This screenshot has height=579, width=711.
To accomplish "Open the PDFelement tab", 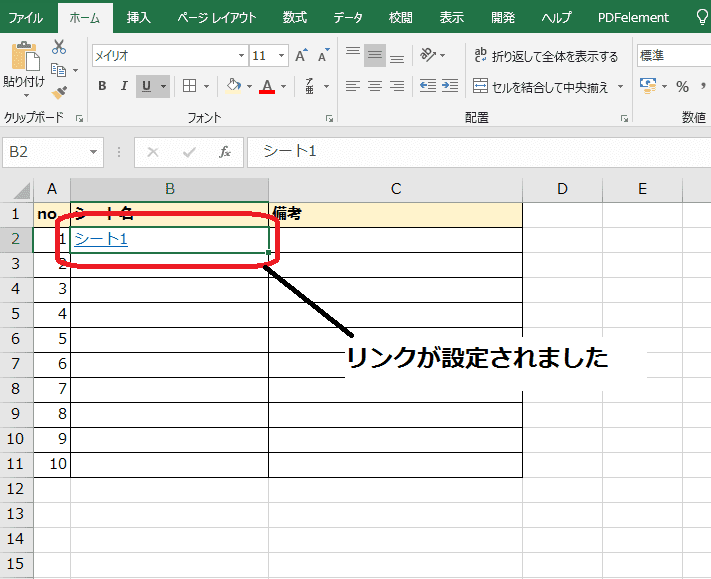I will click(x=633, y=18).
